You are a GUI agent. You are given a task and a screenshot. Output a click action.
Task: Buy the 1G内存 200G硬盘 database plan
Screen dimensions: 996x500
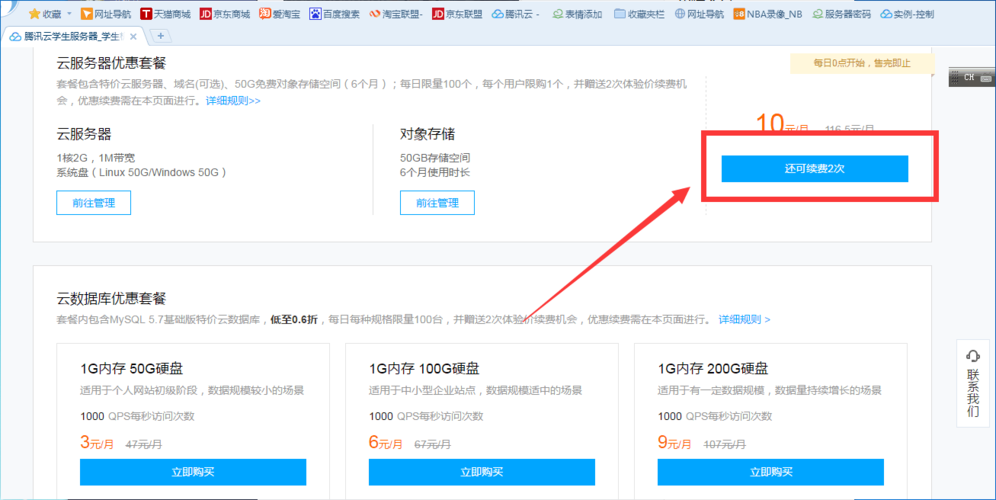(771, 472)
